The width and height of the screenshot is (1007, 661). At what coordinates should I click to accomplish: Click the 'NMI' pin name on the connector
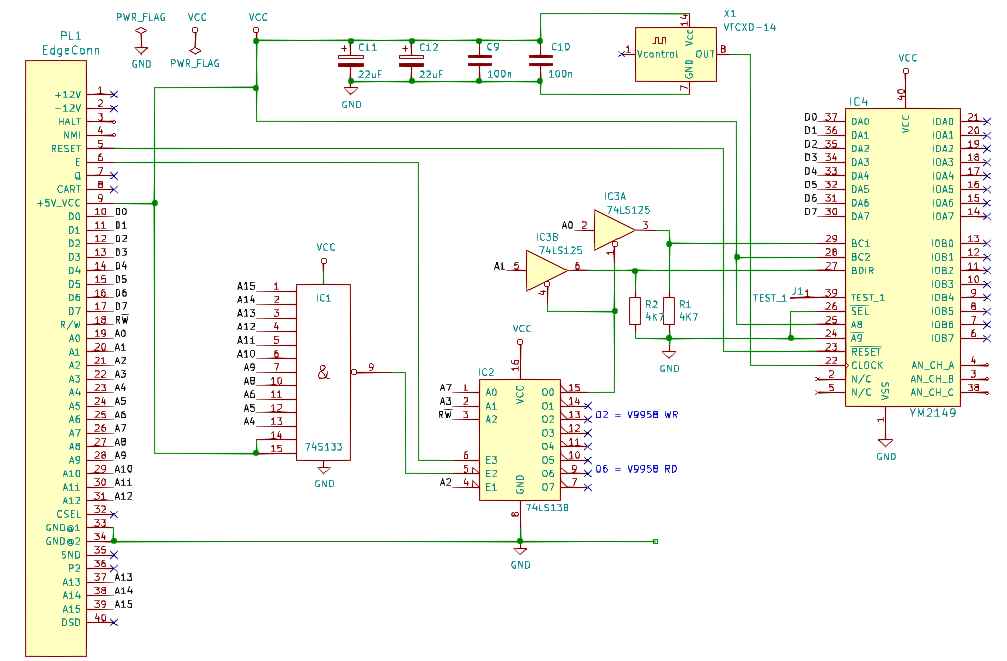point(72,135)
